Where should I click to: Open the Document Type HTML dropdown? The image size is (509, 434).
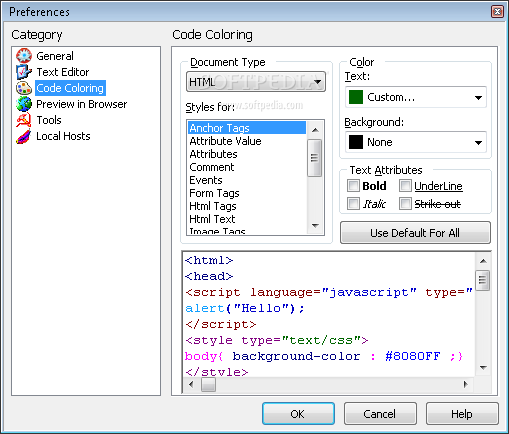(256, 82)
